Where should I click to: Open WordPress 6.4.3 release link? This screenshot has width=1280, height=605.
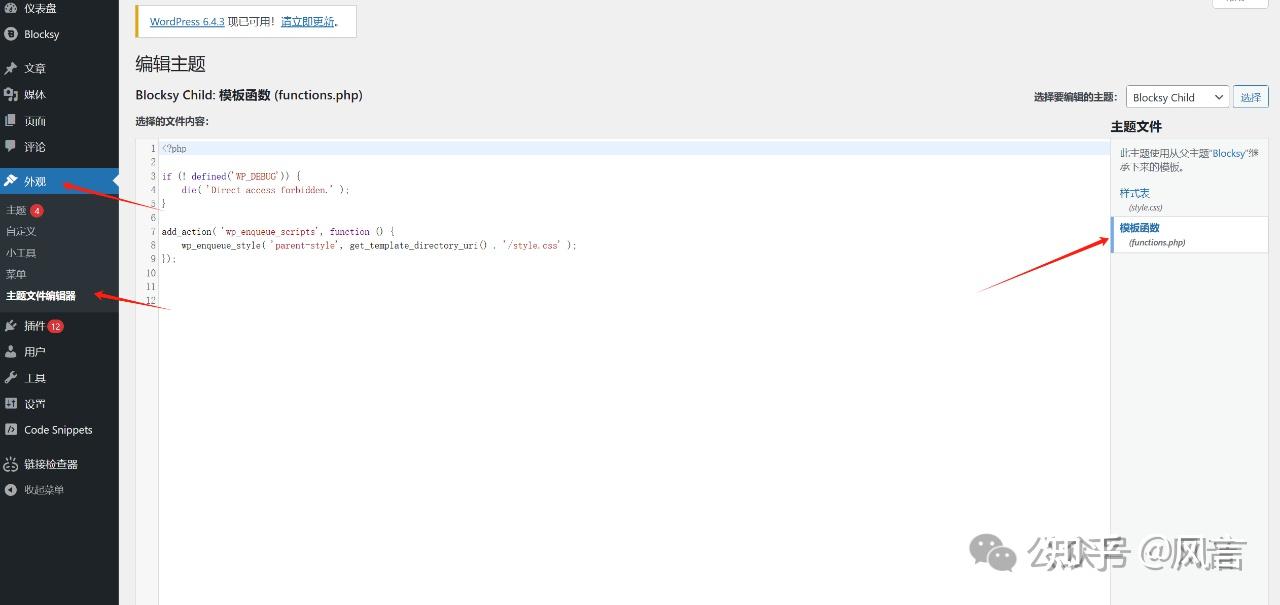[x=187, y=21]
